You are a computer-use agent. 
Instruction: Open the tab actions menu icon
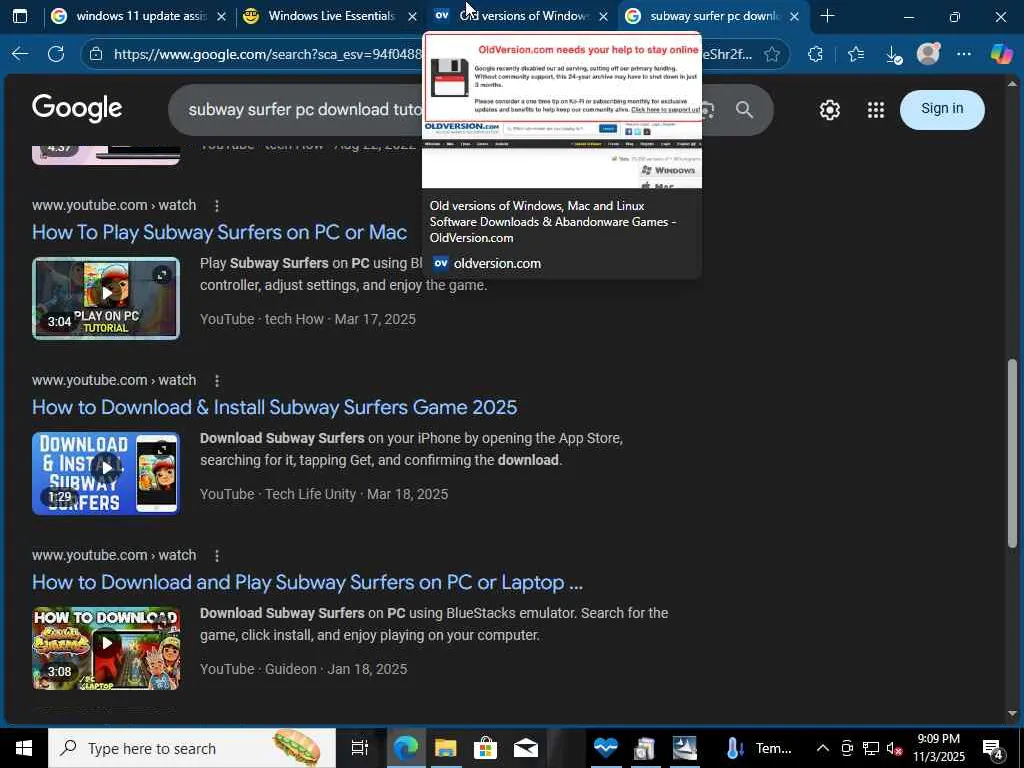coord(20,16)
